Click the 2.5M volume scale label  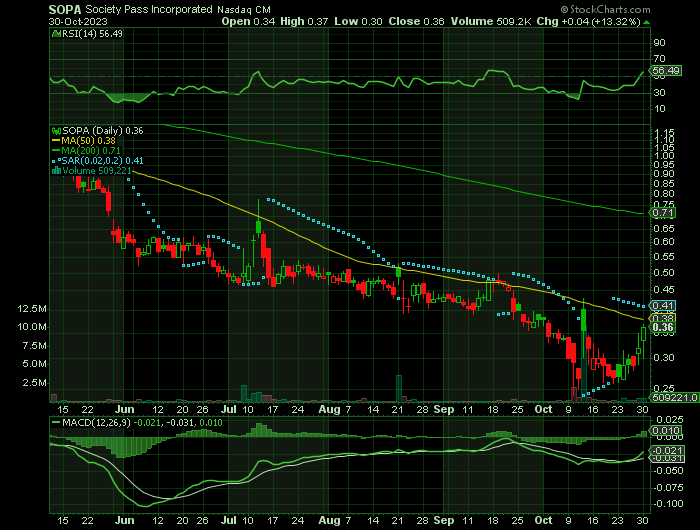click(x=34, y=383)
